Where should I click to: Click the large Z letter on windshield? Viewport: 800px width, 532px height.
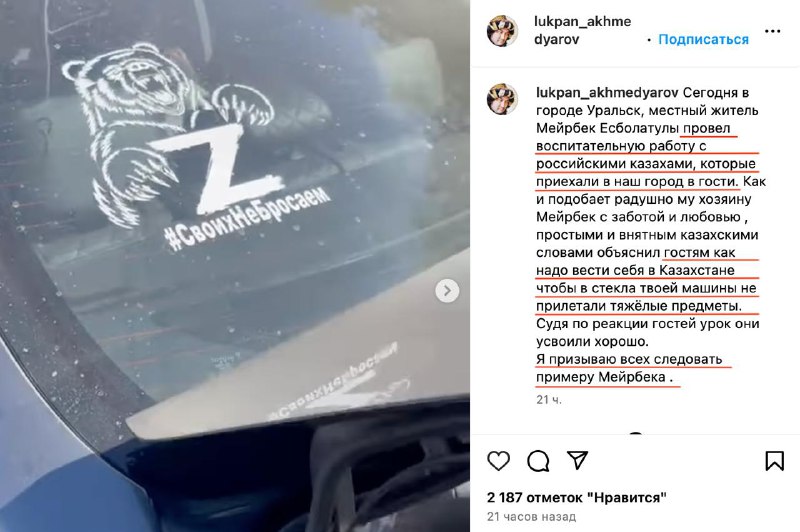pos(216,168)
